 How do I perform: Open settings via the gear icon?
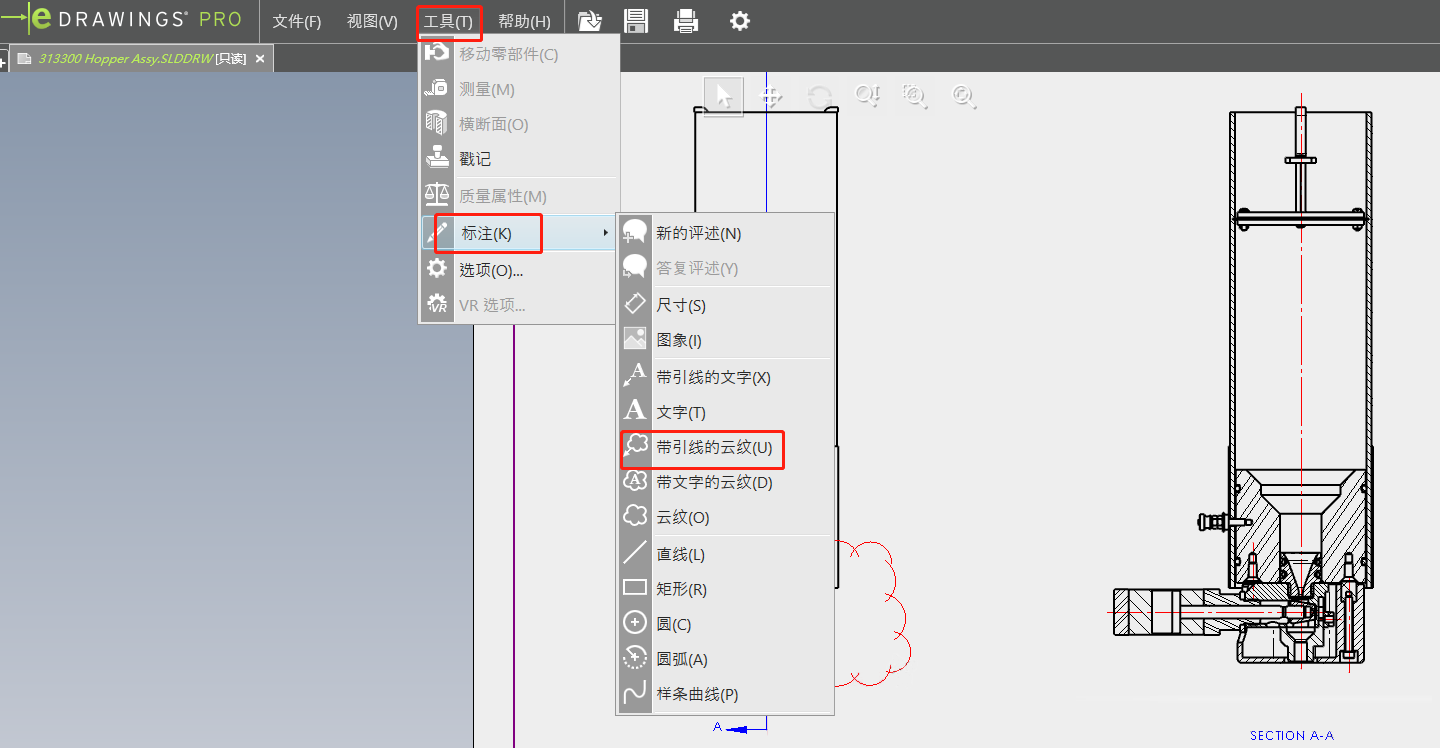[x=739, y=21]
